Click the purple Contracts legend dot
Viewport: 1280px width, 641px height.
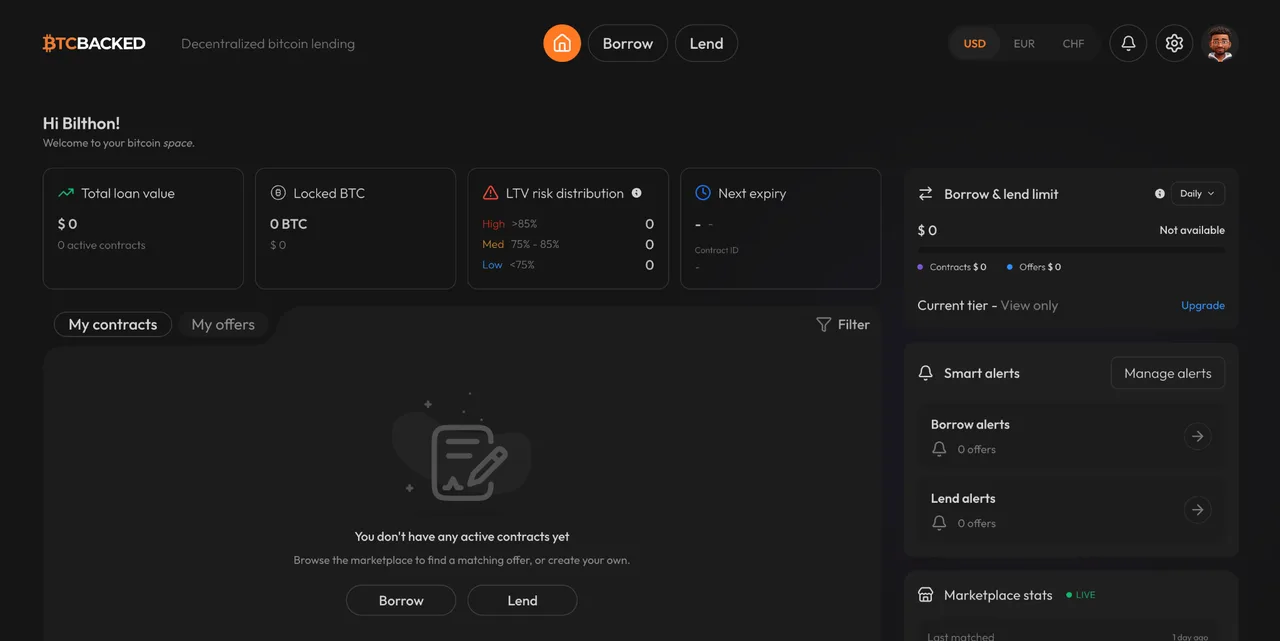(x=920, y=267)
